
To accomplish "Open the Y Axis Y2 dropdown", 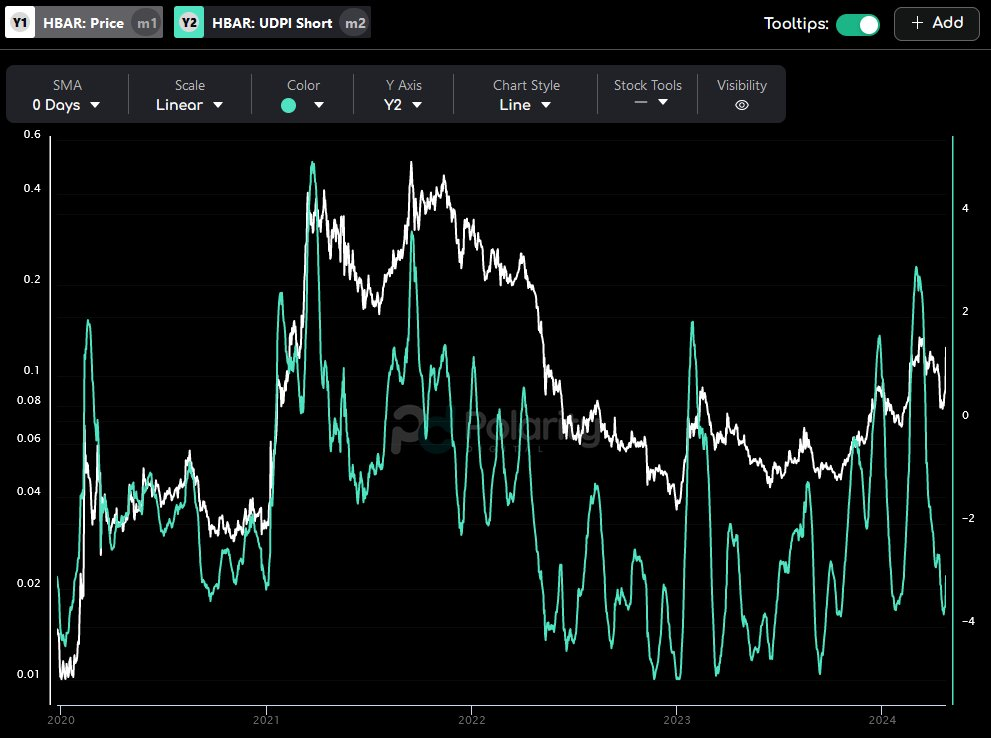I will click(403, 105).
